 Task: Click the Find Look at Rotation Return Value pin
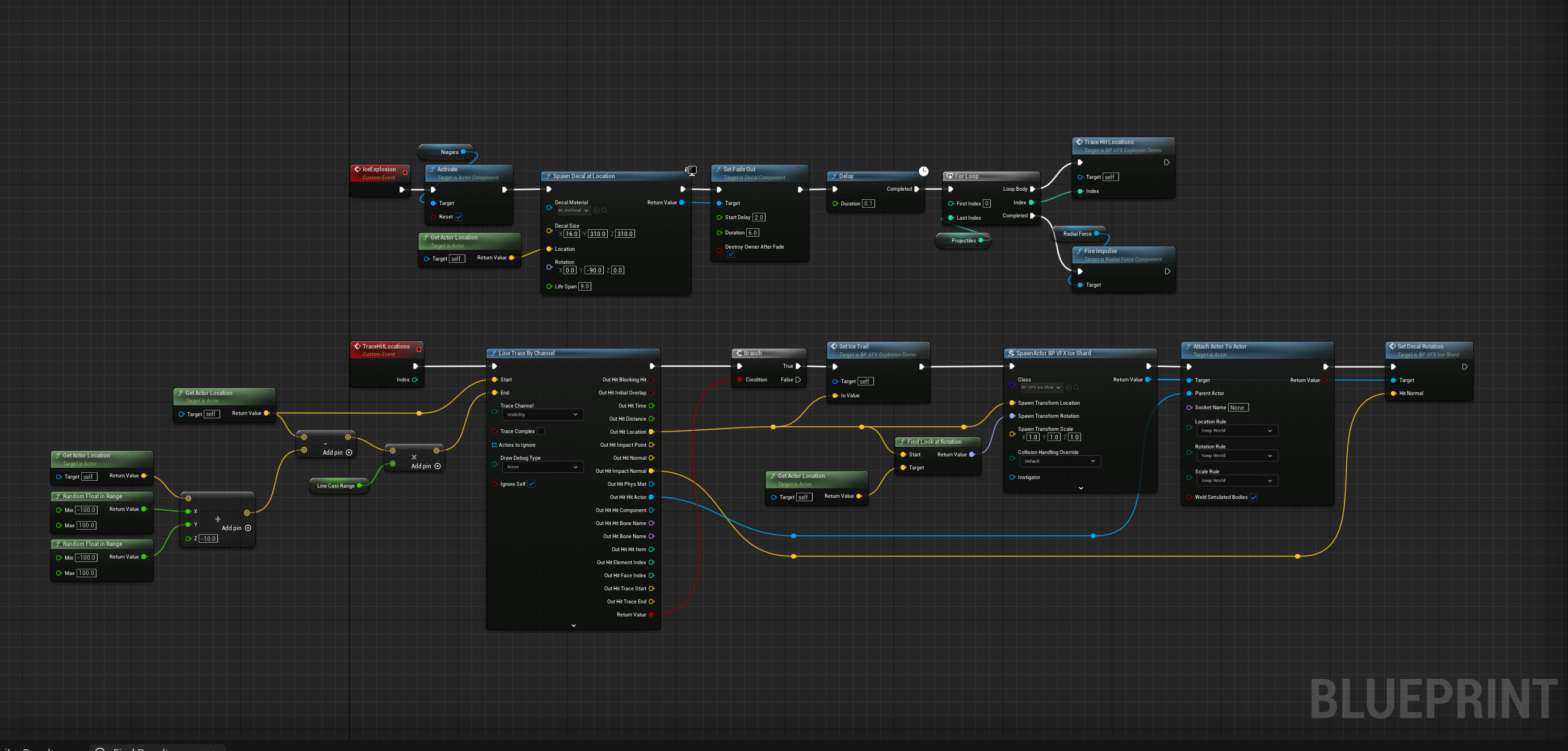click(972, 454)
